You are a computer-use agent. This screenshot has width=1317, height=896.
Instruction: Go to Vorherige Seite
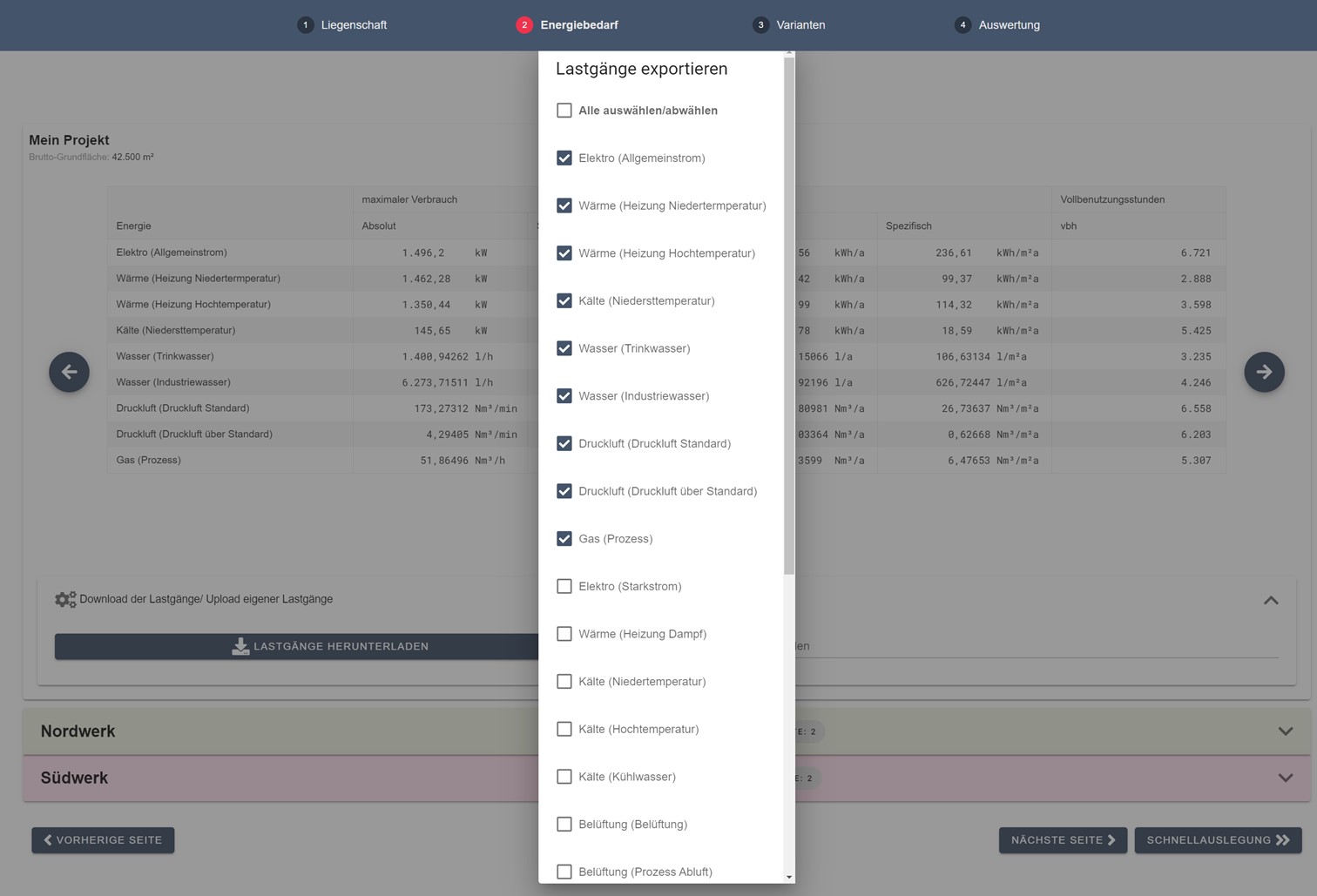click(103, 840)
